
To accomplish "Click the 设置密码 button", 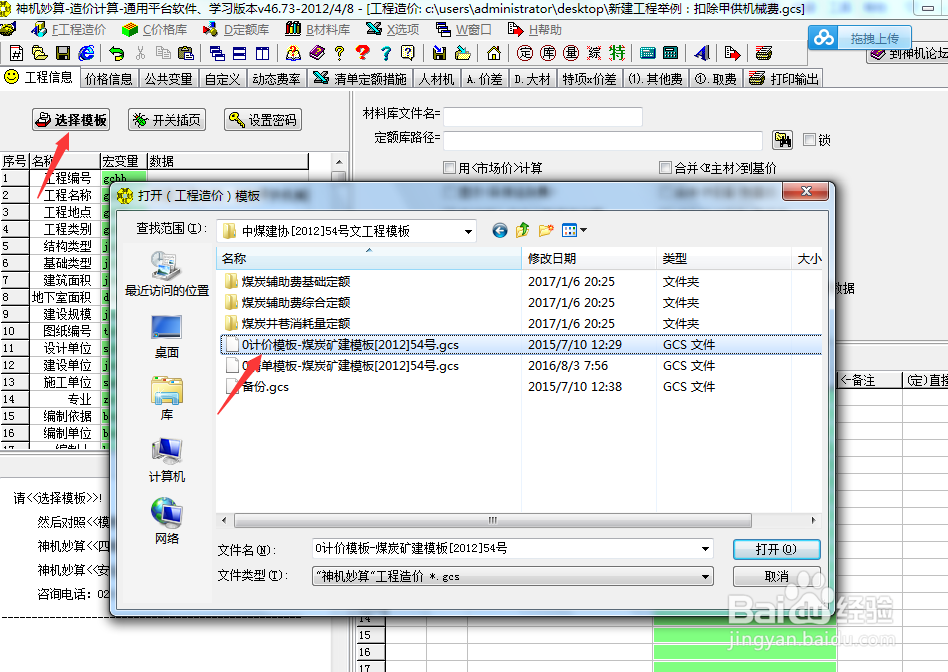I will [263, 120].
